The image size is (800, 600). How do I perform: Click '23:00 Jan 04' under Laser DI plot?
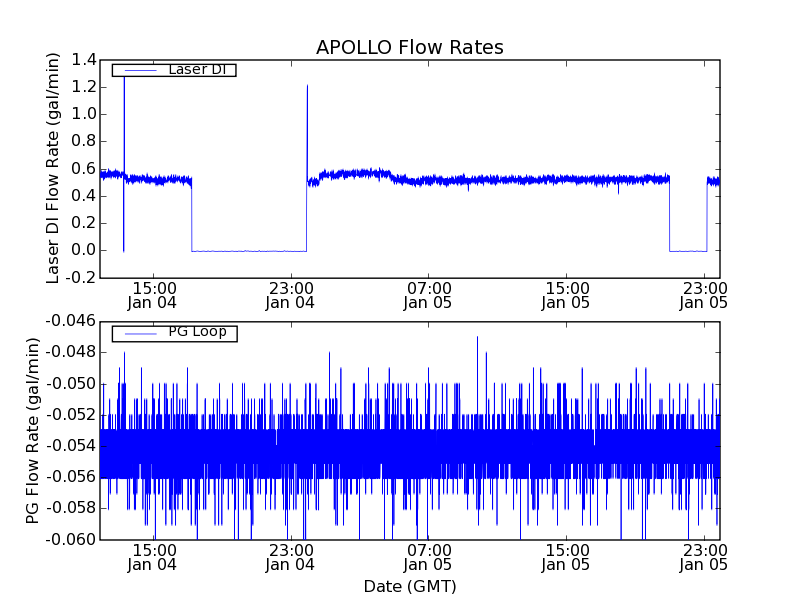click(290, 296)
